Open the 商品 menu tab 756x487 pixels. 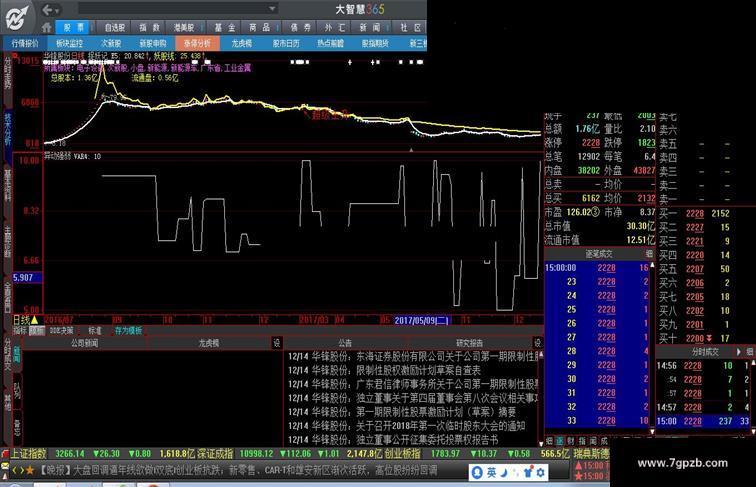[259, 27]
